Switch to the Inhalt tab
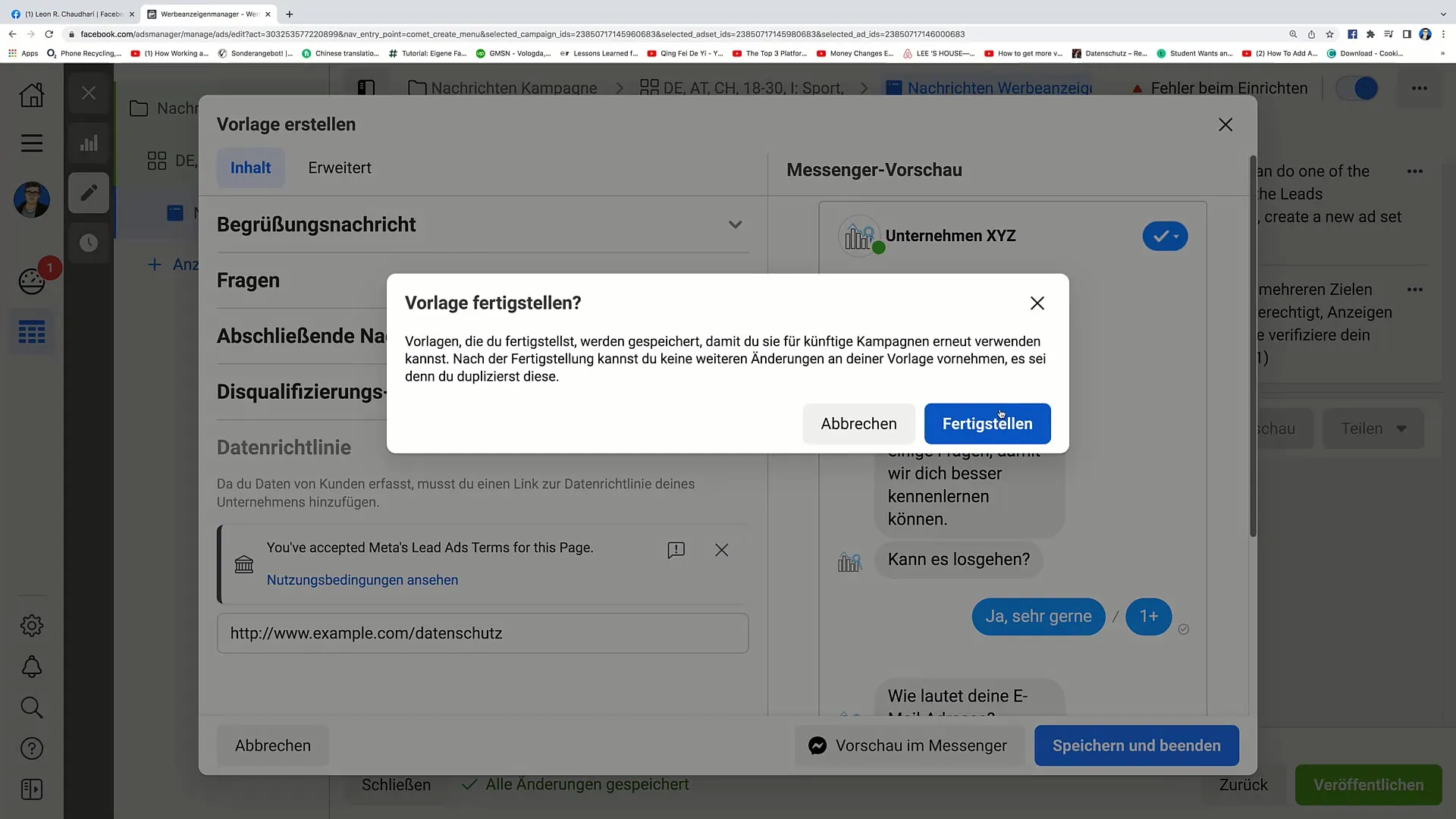Image resolution: width=1456 pixels, height=819 pixels. coord(250,167)
